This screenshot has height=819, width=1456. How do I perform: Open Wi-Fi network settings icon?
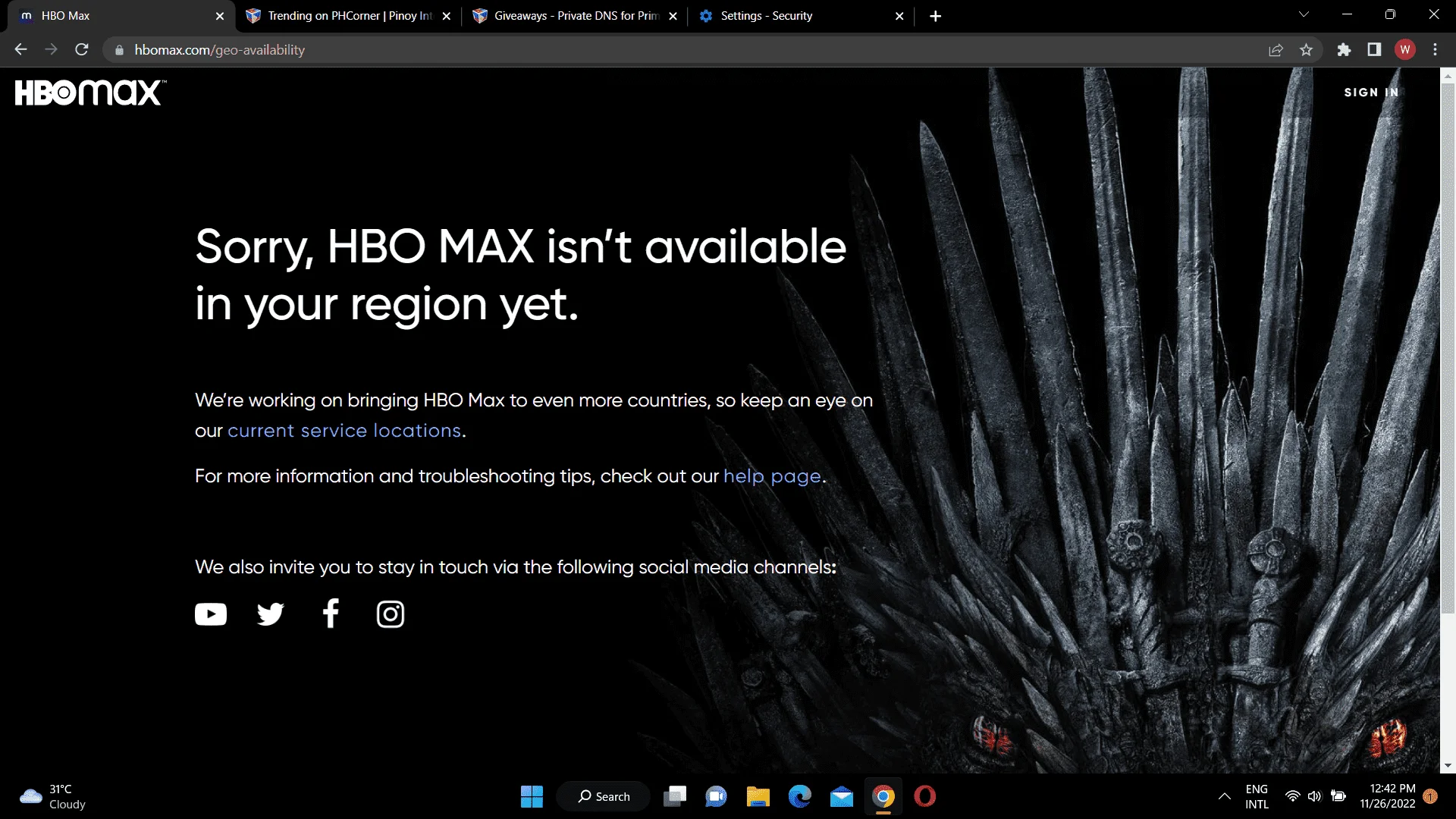pos(1293,796)
